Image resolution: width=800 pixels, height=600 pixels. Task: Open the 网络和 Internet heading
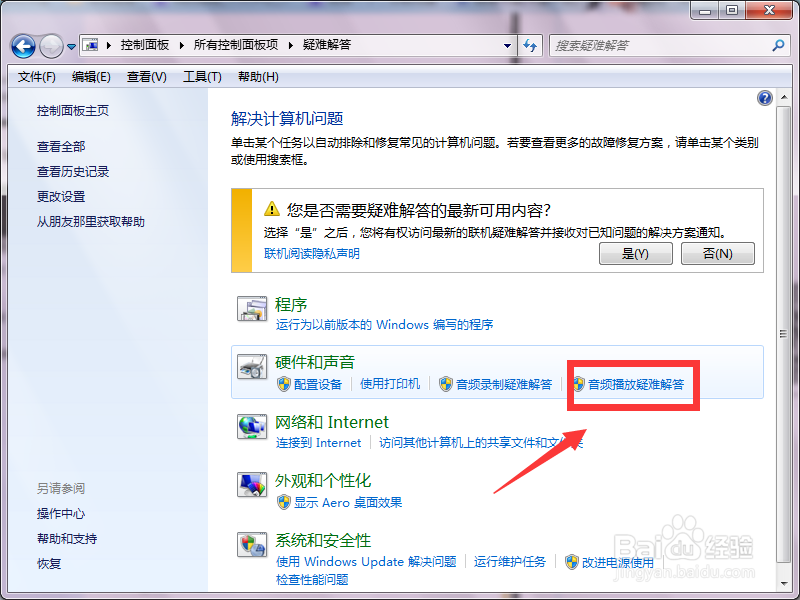coord(332,422)
